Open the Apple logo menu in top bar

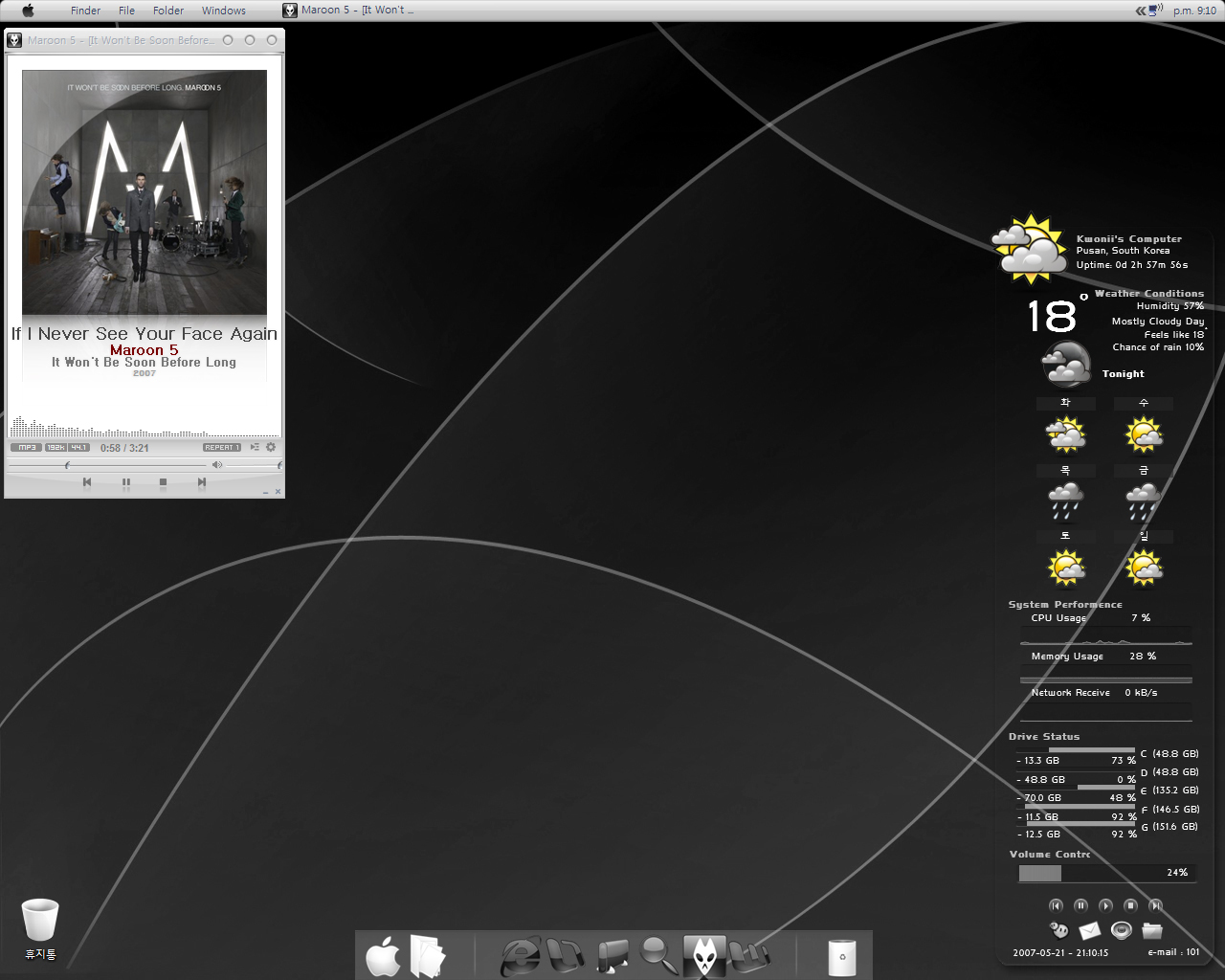tap(29, 11)
